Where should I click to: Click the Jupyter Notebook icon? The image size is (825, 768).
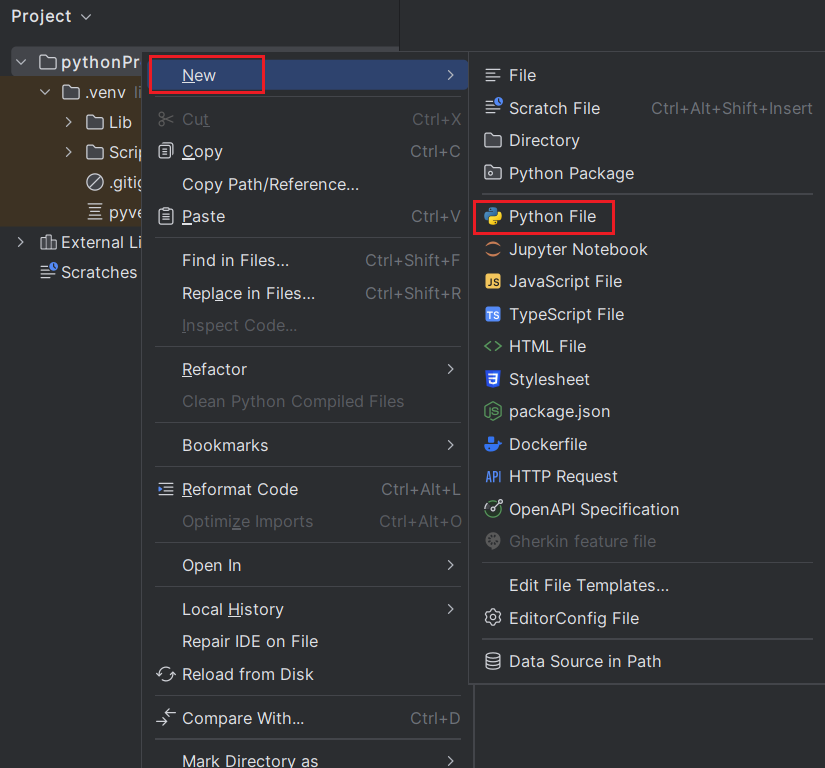(493, 250)
